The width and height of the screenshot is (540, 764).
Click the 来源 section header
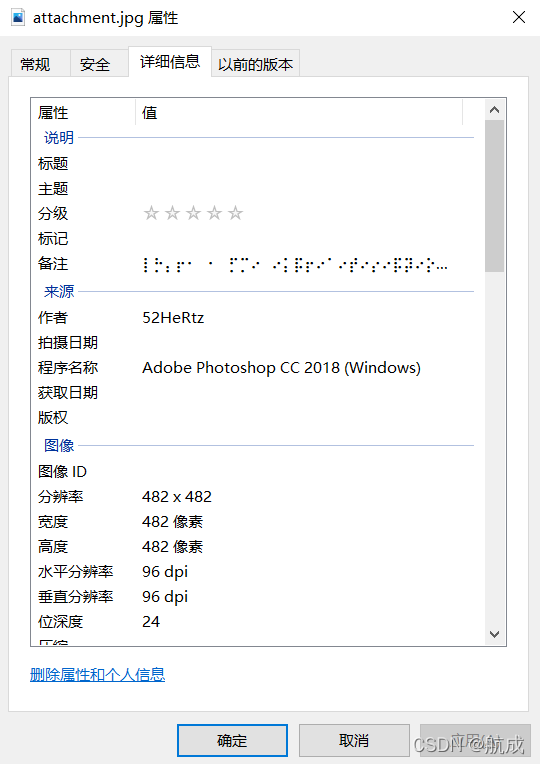[x=59, y=291]
